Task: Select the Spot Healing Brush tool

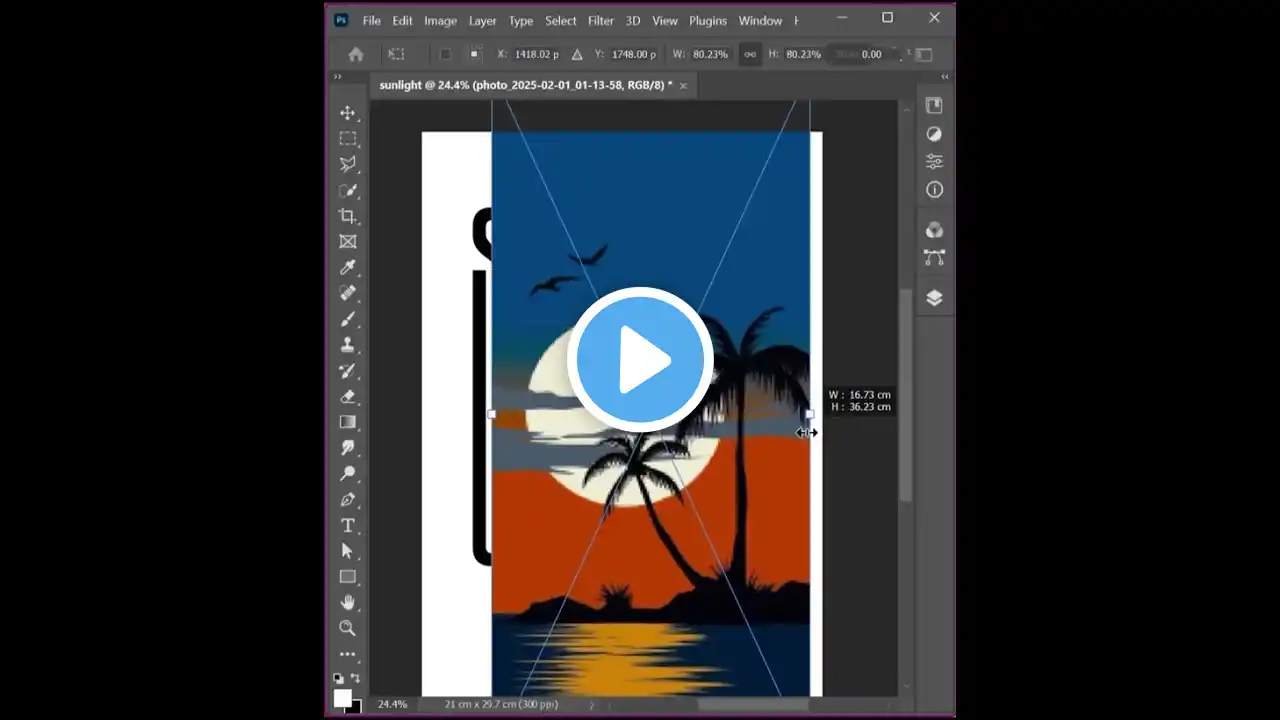Action: pyautogui.click(x=347, y=293)
